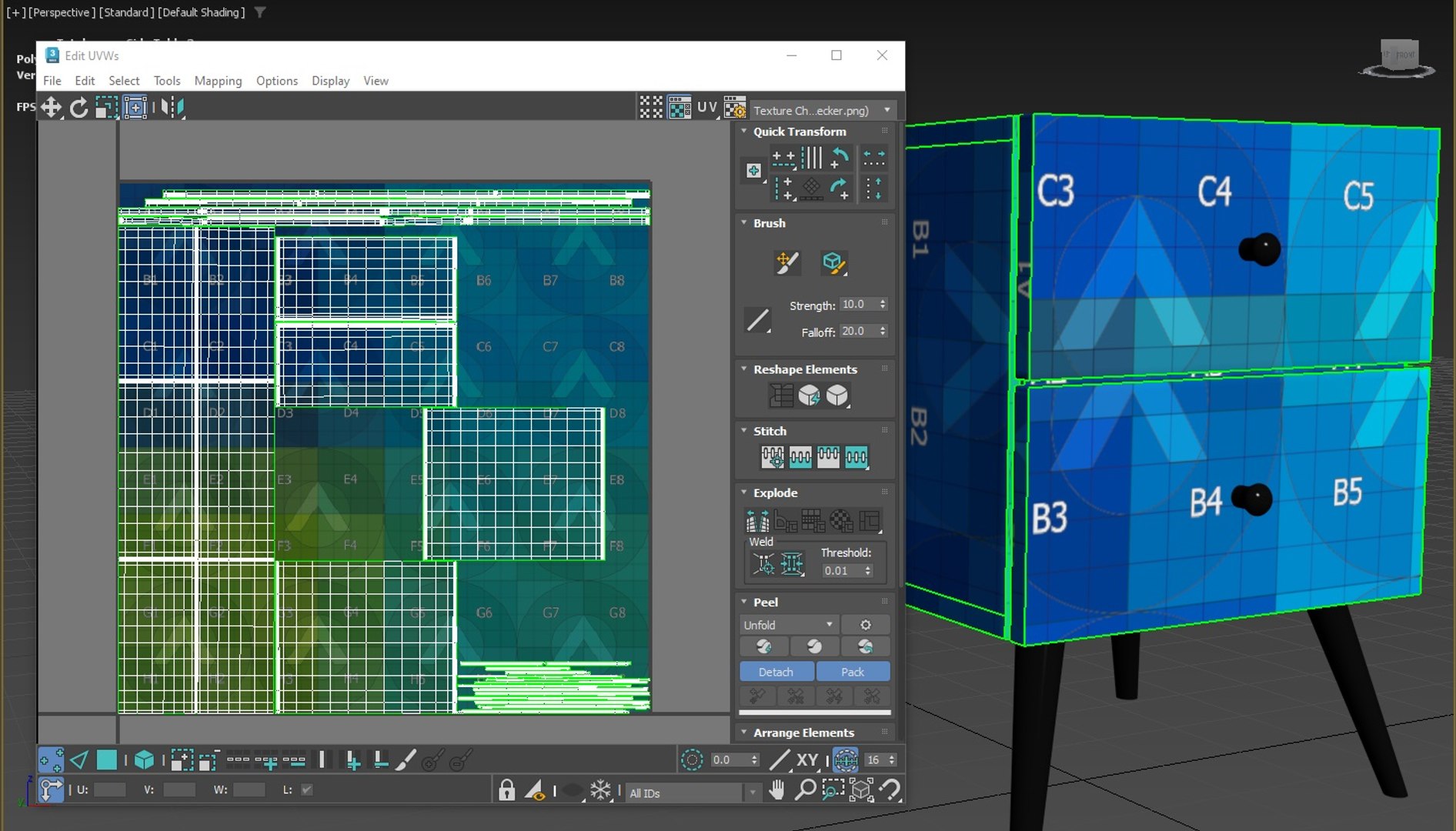The height and width of the screenshot is (831, 1456).
Task: Toggle Select By Element UV mode
Action: pyautogui.click(x=144, y=760)
